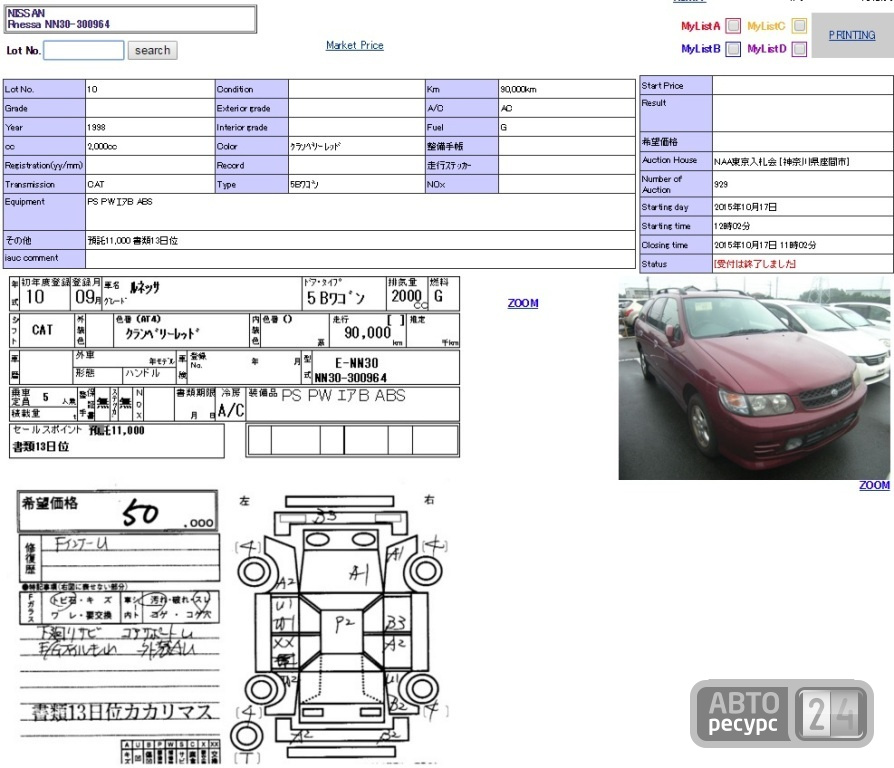Click ZOOM link under car photo
This screenshot has height=768, width=894.
(874, 485)
